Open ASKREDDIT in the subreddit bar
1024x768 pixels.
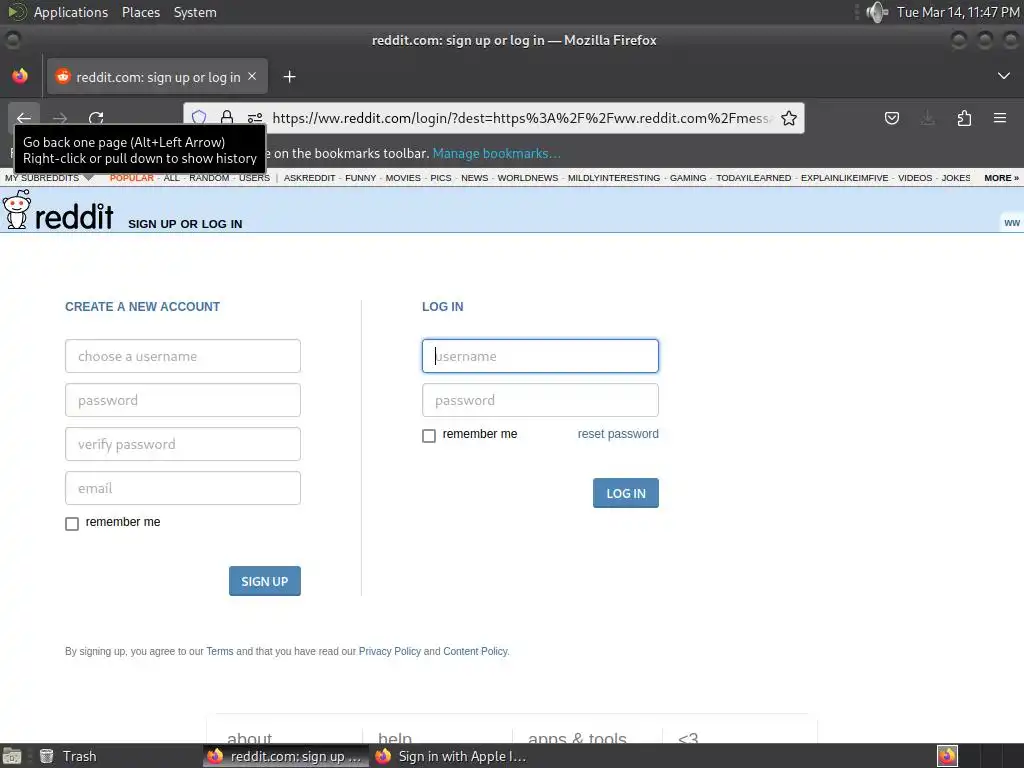tap(310, 178)
